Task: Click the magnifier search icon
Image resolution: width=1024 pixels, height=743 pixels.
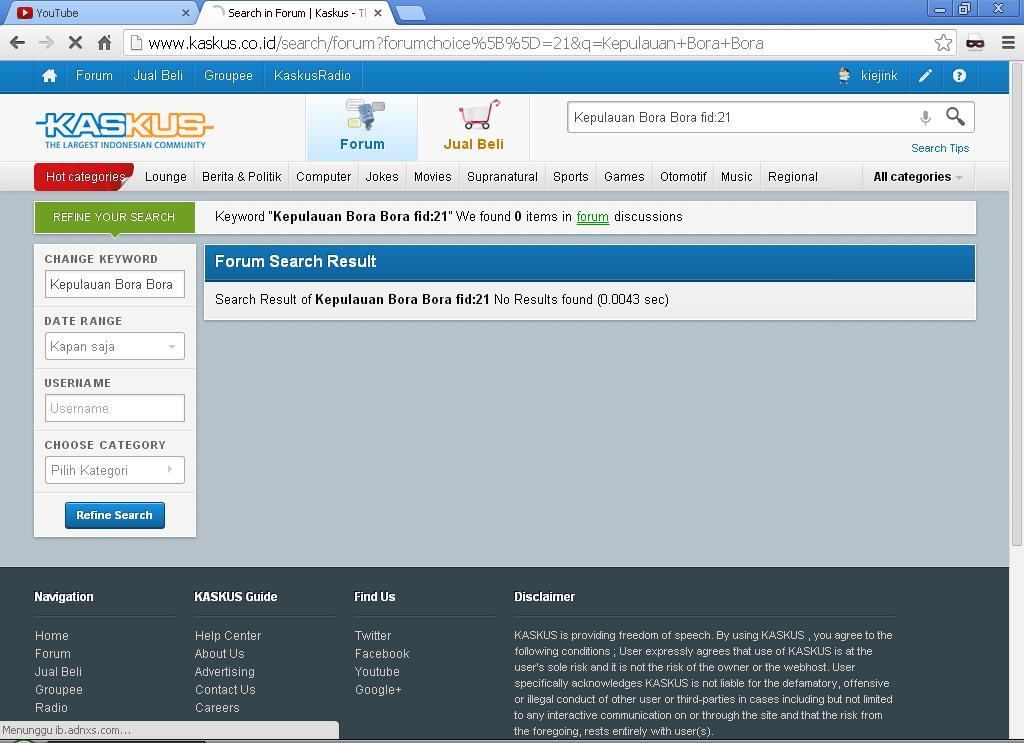Action: pos(955,117)
